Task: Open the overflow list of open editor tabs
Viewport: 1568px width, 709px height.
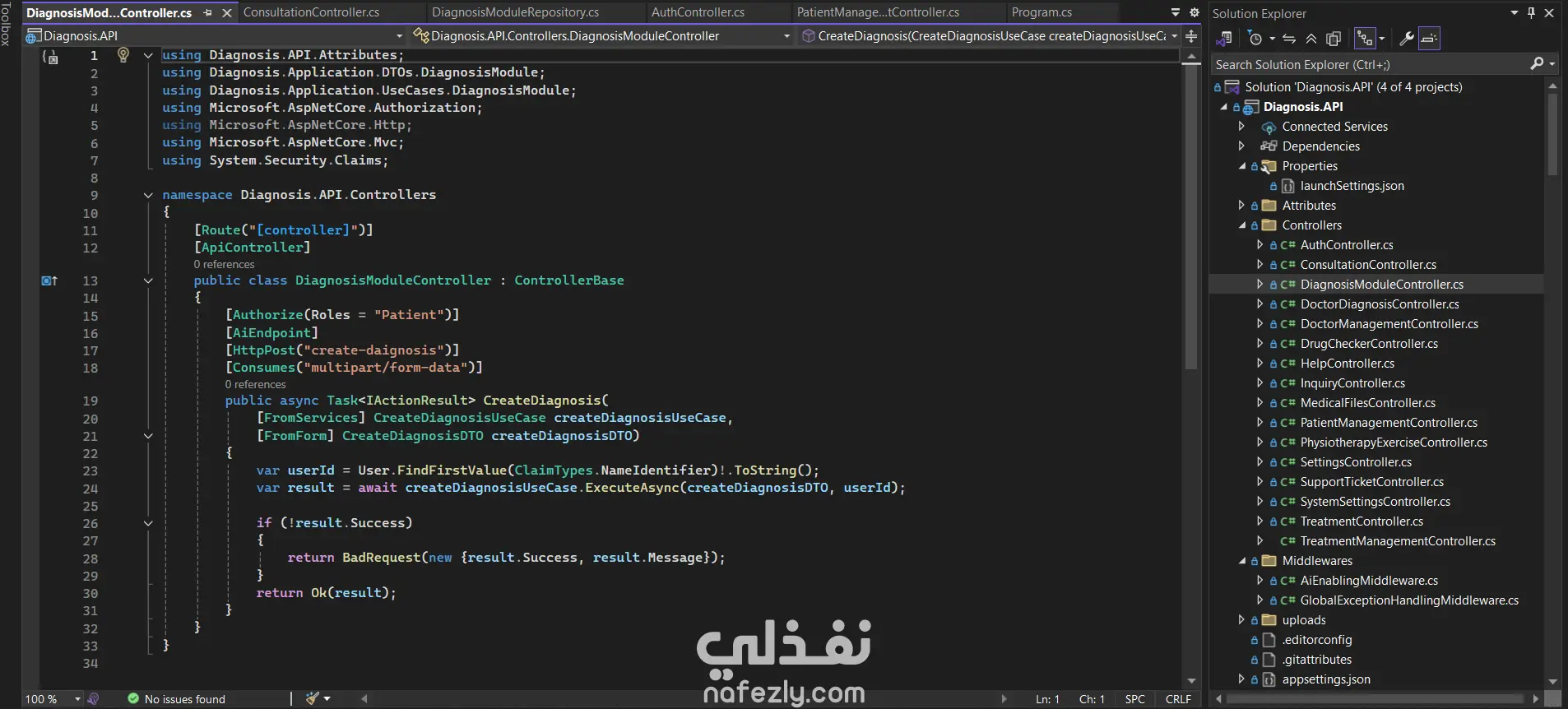Action: [1176, 12]
